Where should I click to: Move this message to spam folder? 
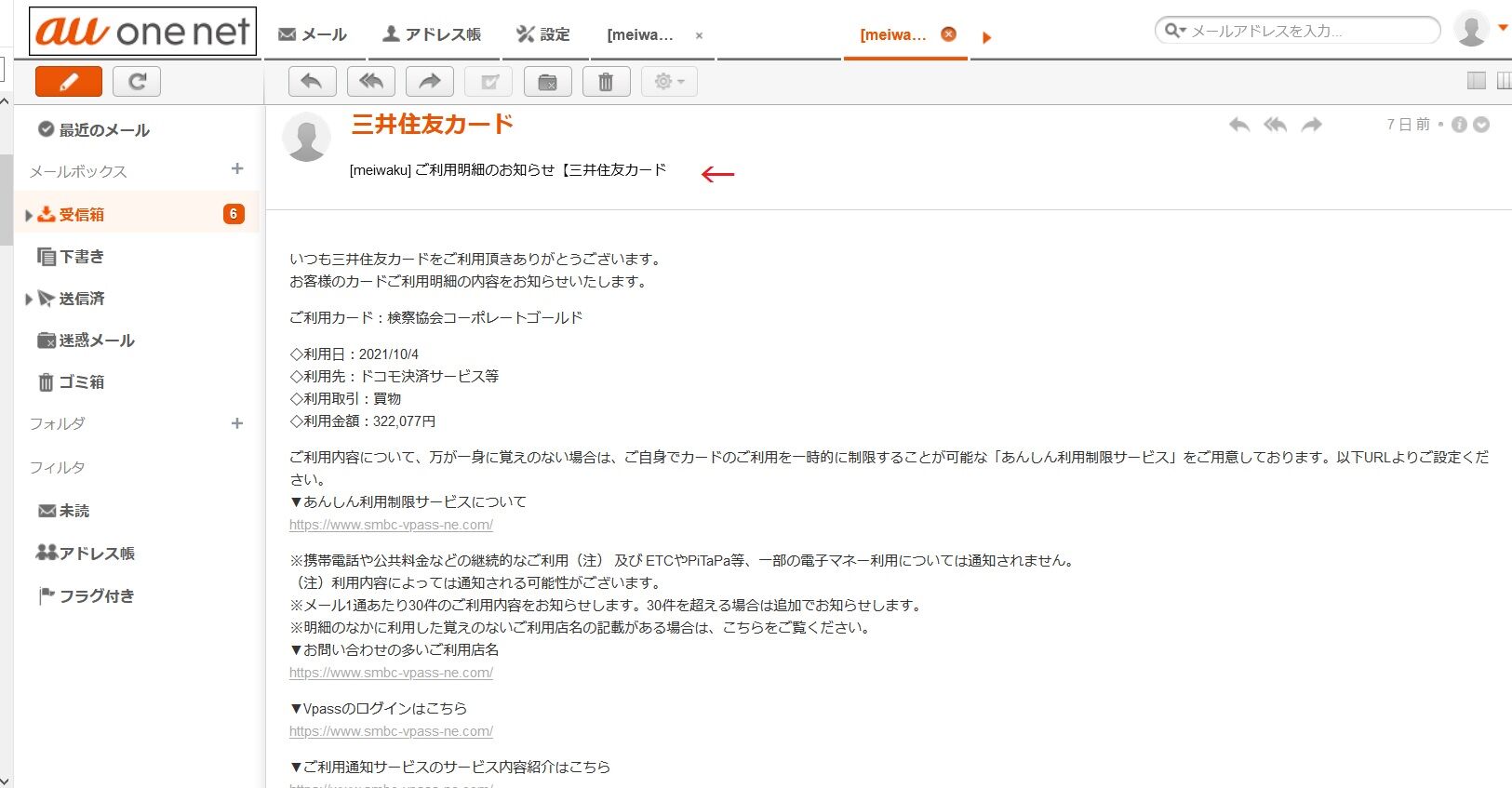click(548, 82)
